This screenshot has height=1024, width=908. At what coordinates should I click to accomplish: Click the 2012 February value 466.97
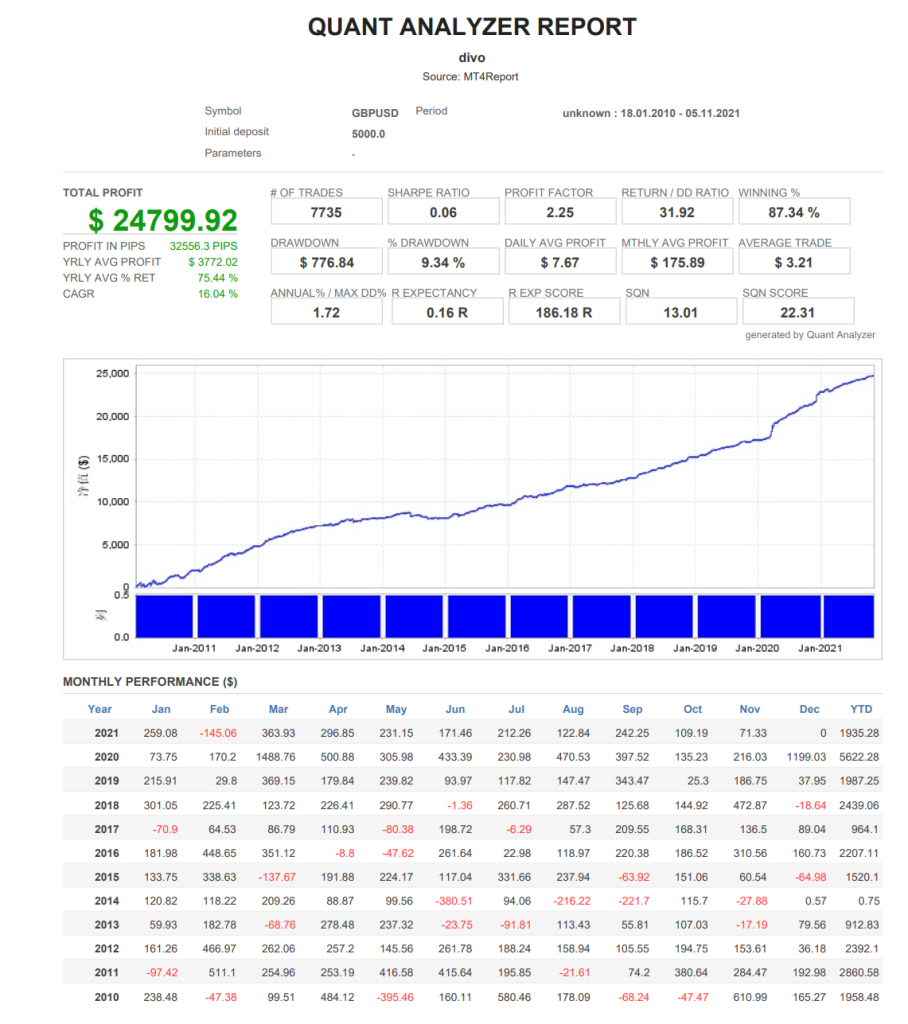click(219, 949)
